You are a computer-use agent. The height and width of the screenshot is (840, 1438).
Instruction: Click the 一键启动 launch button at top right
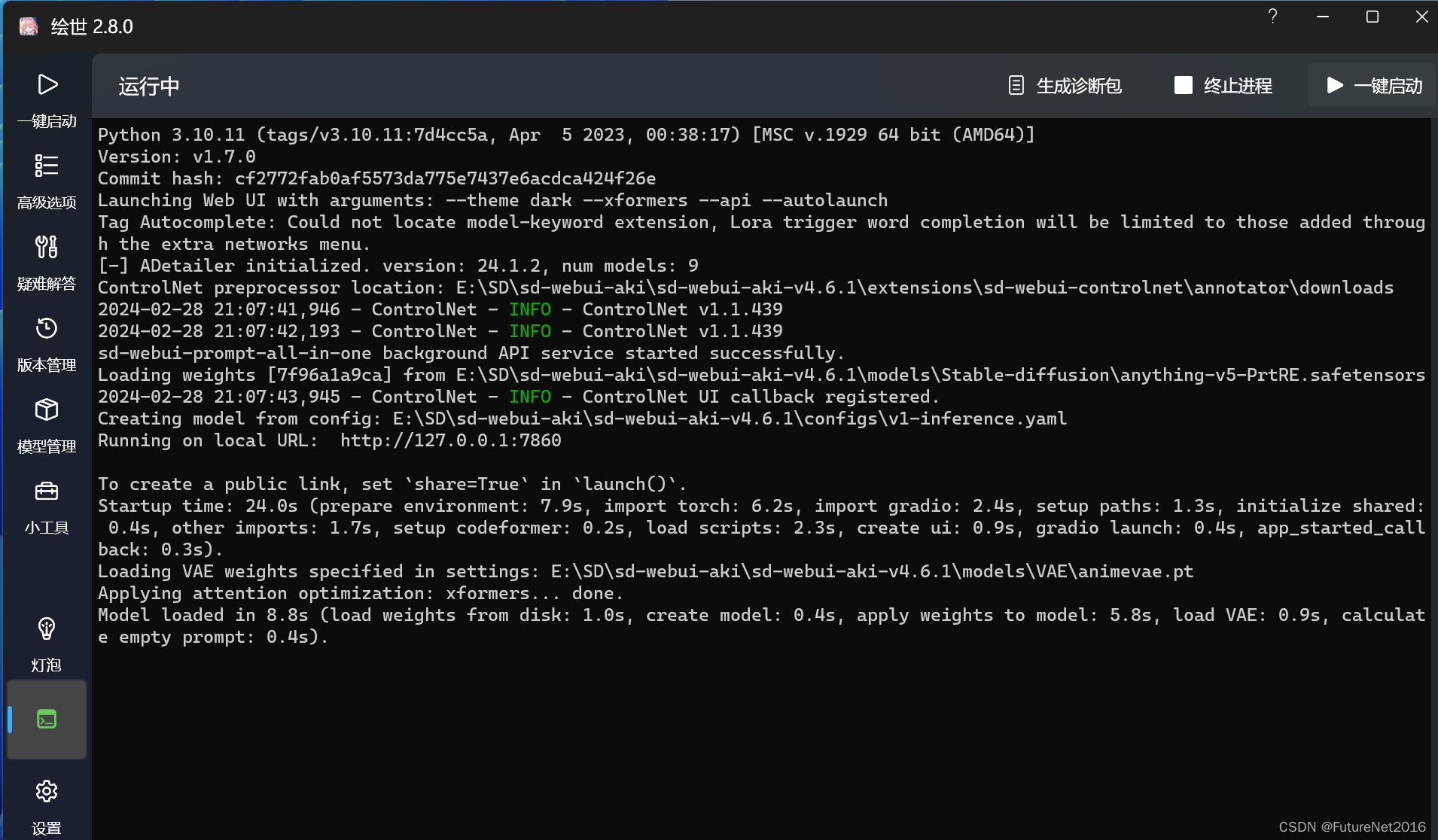click(x=1374, y=86)
